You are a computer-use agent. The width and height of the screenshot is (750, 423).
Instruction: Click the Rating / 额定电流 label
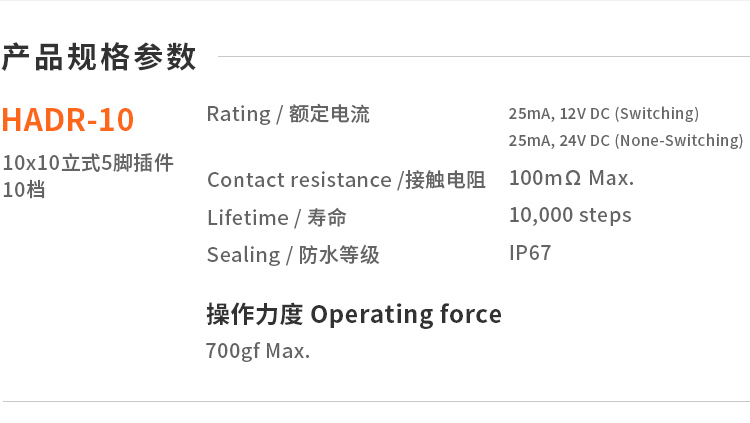[x=288, y=114]
